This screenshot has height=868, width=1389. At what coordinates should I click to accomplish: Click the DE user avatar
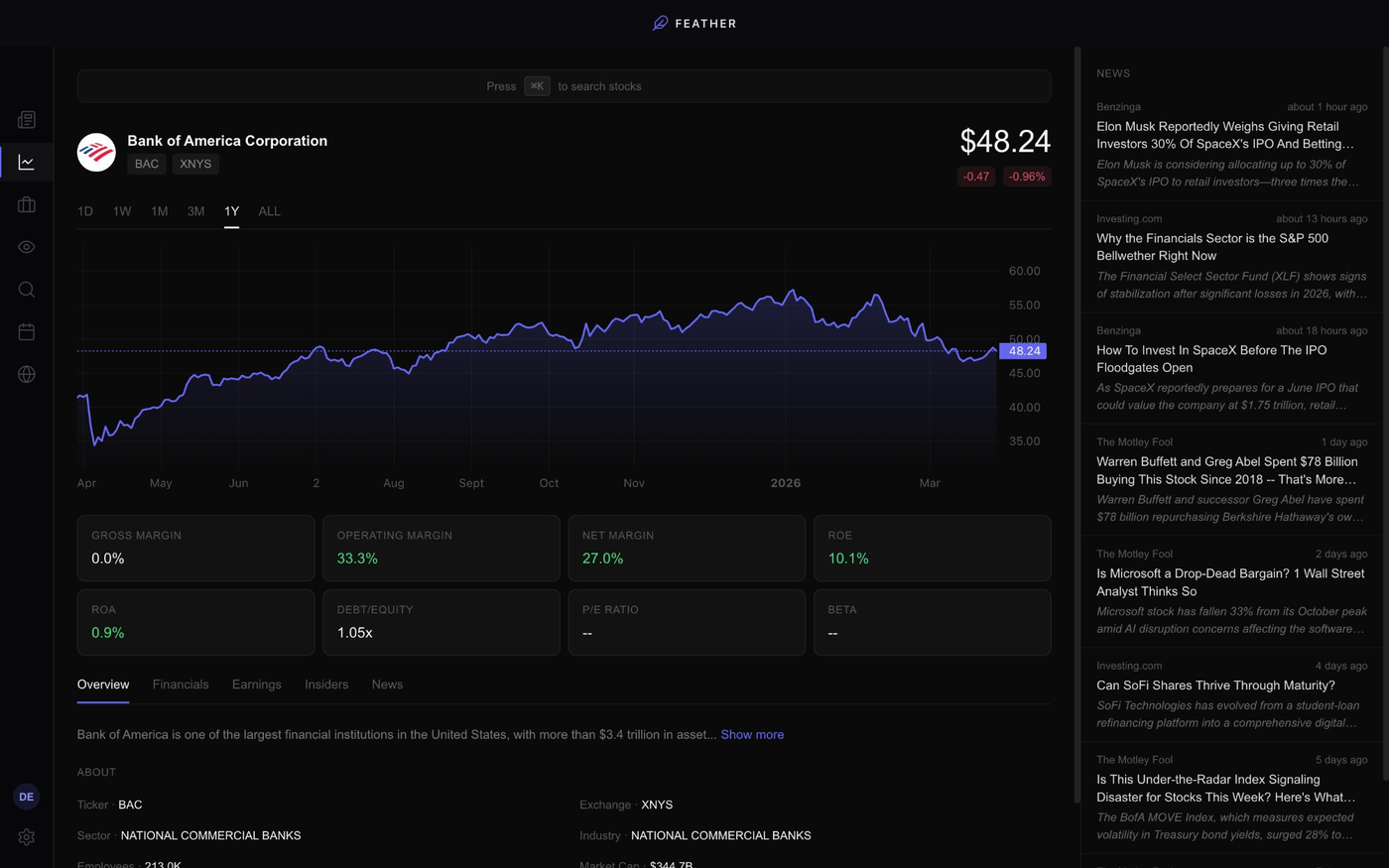pyautogui.click(x=27, y=797)
